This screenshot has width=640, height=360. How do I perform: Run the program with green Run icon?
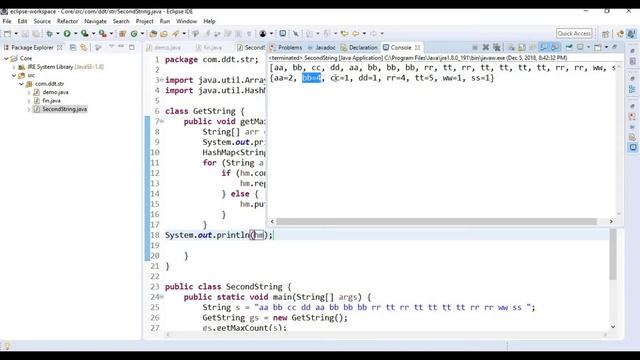click(x=67, y=33)
